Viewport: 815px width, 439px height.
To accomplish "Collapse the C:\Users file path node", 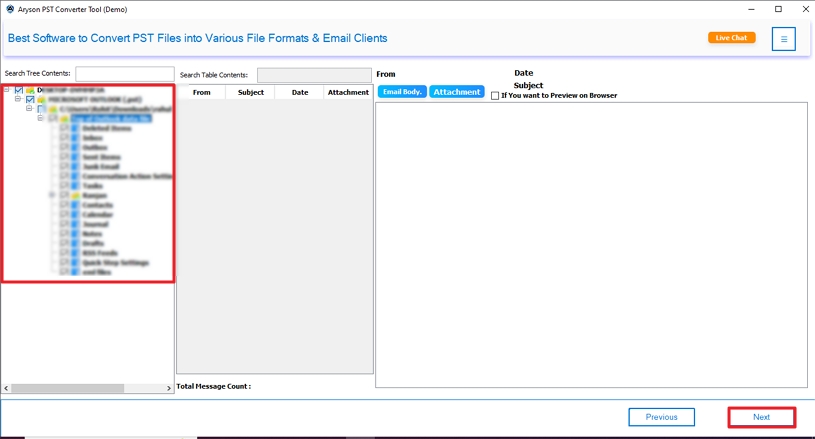I will click(30, 109).
